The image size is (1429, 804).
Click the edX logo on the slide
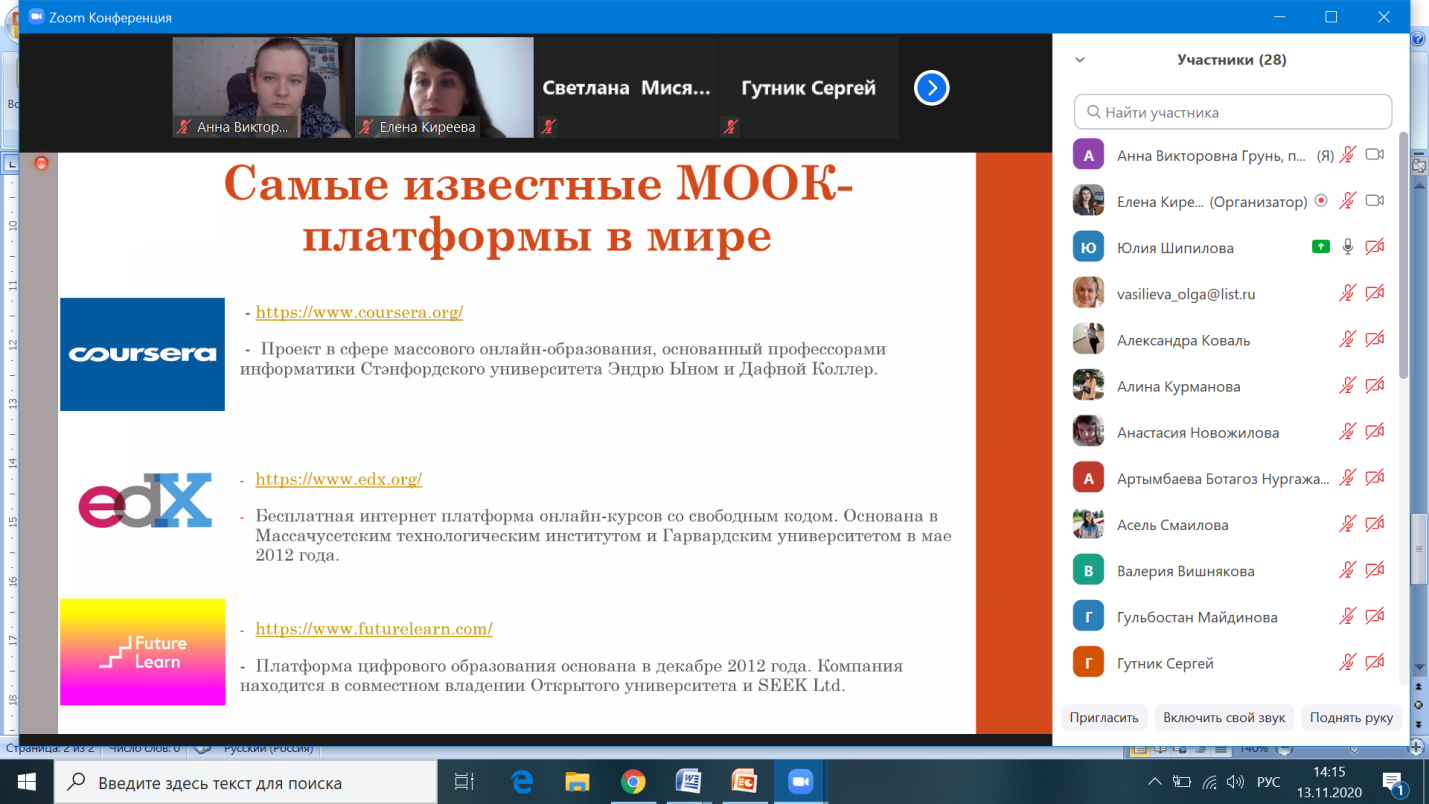[146, 500]
